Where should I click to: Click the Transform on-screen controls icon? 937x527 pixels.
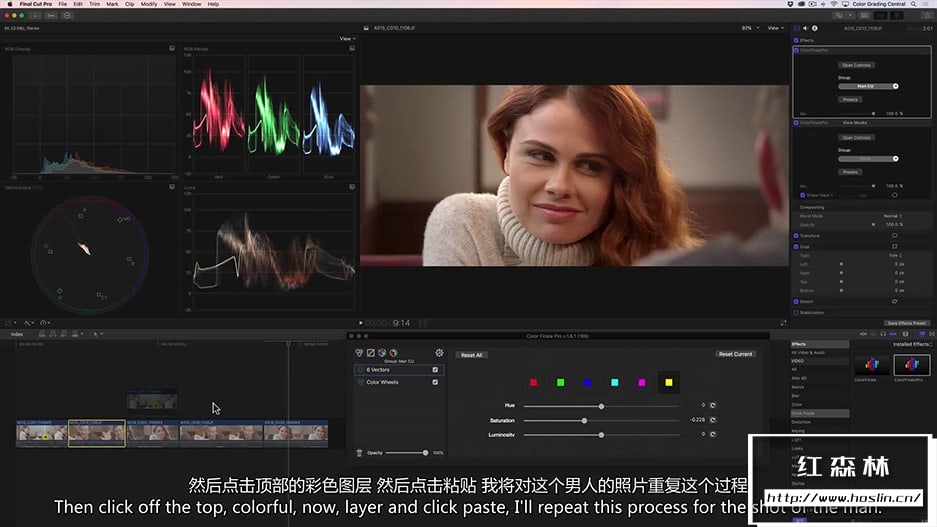pos(895,235)
